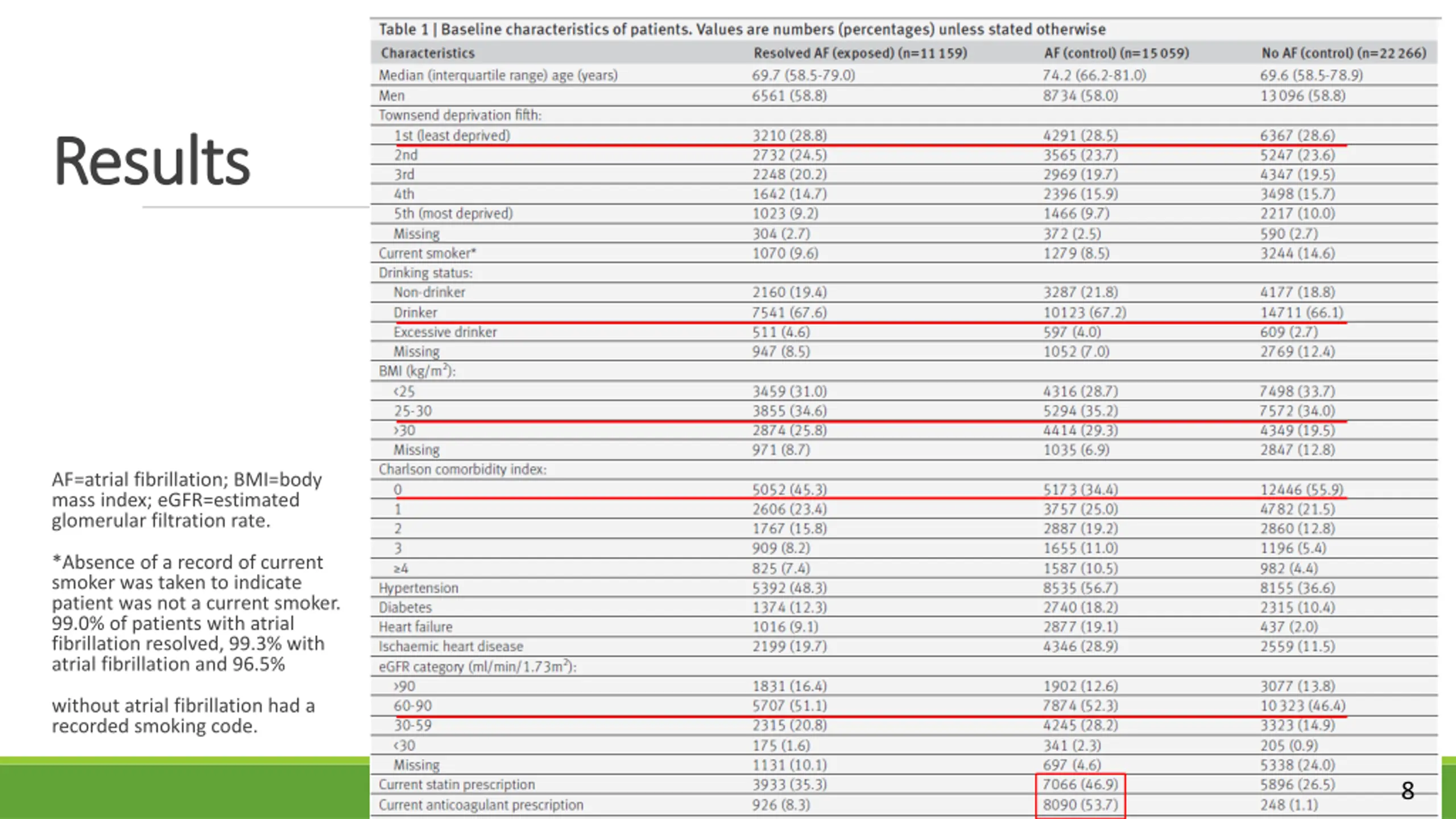1456x819 pixels.
Task: Click the '60-90' eGFR row label
Action: pos(413,706)
